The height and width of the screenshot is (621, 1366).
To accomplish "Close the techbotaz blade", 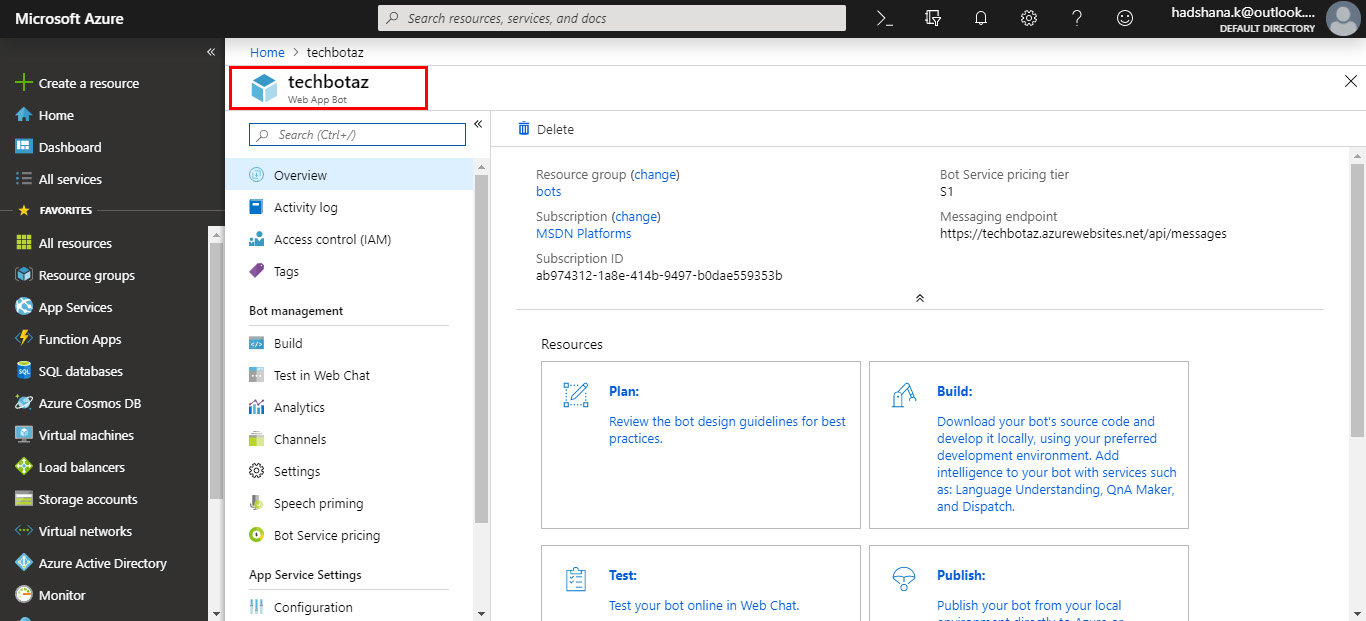I will click(x=1351, y=81).
